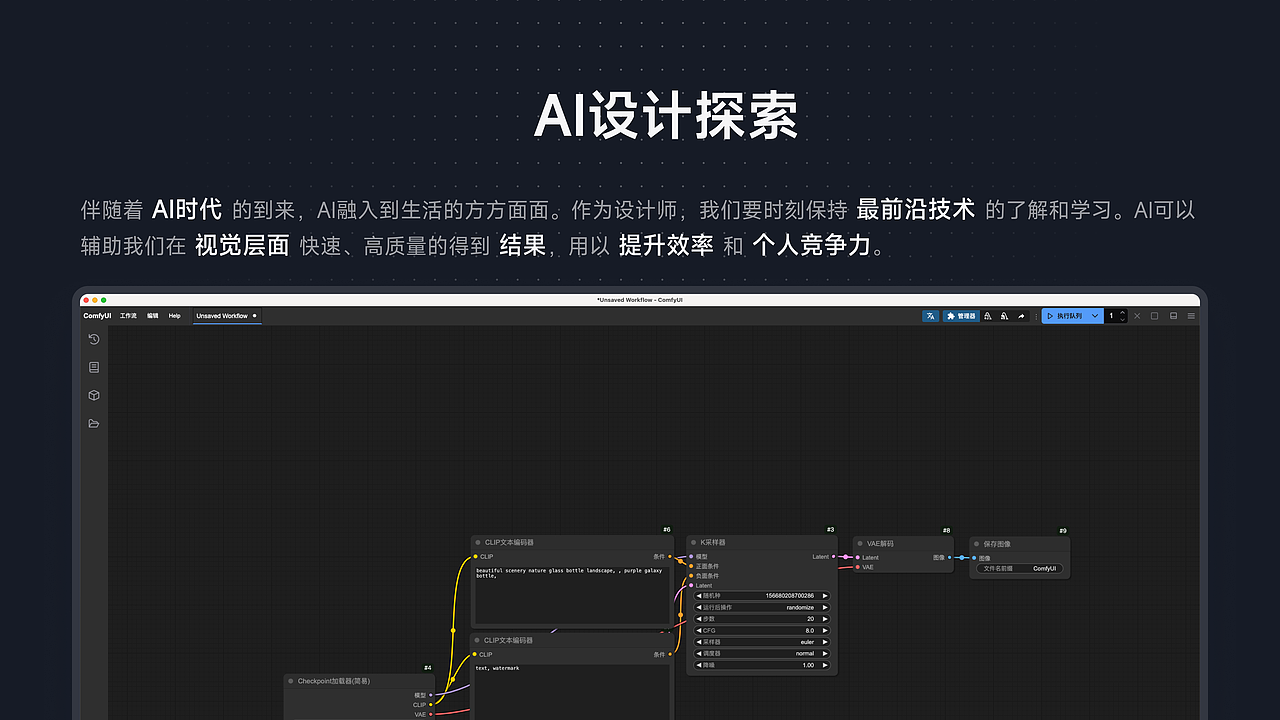
Task: Click next arrow on 采样器 row
Action: click(825, 642)
